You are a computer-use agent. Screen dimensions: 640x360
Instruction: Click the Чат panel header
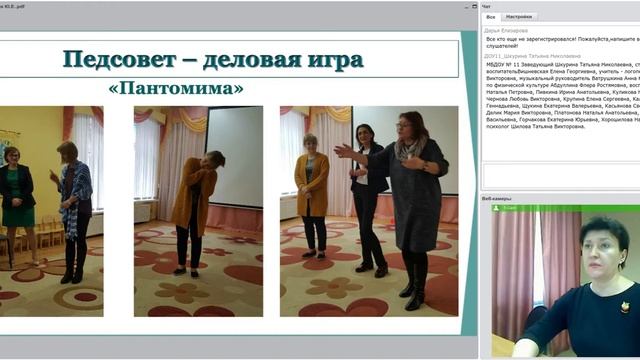click(x=486, y=7)
